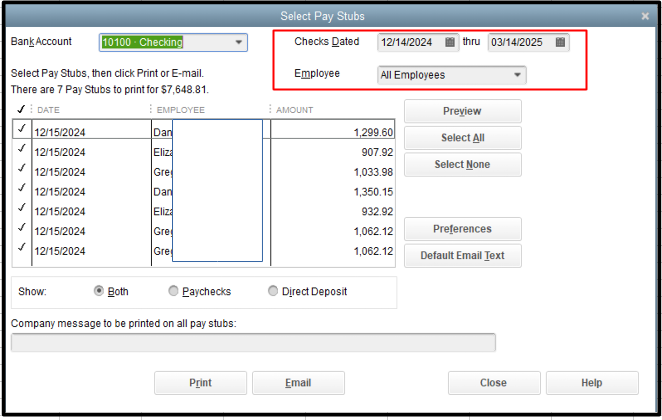
Task: Click the EMPLOYEE column header
Action: pyautogui.click(x=181, y=110)
